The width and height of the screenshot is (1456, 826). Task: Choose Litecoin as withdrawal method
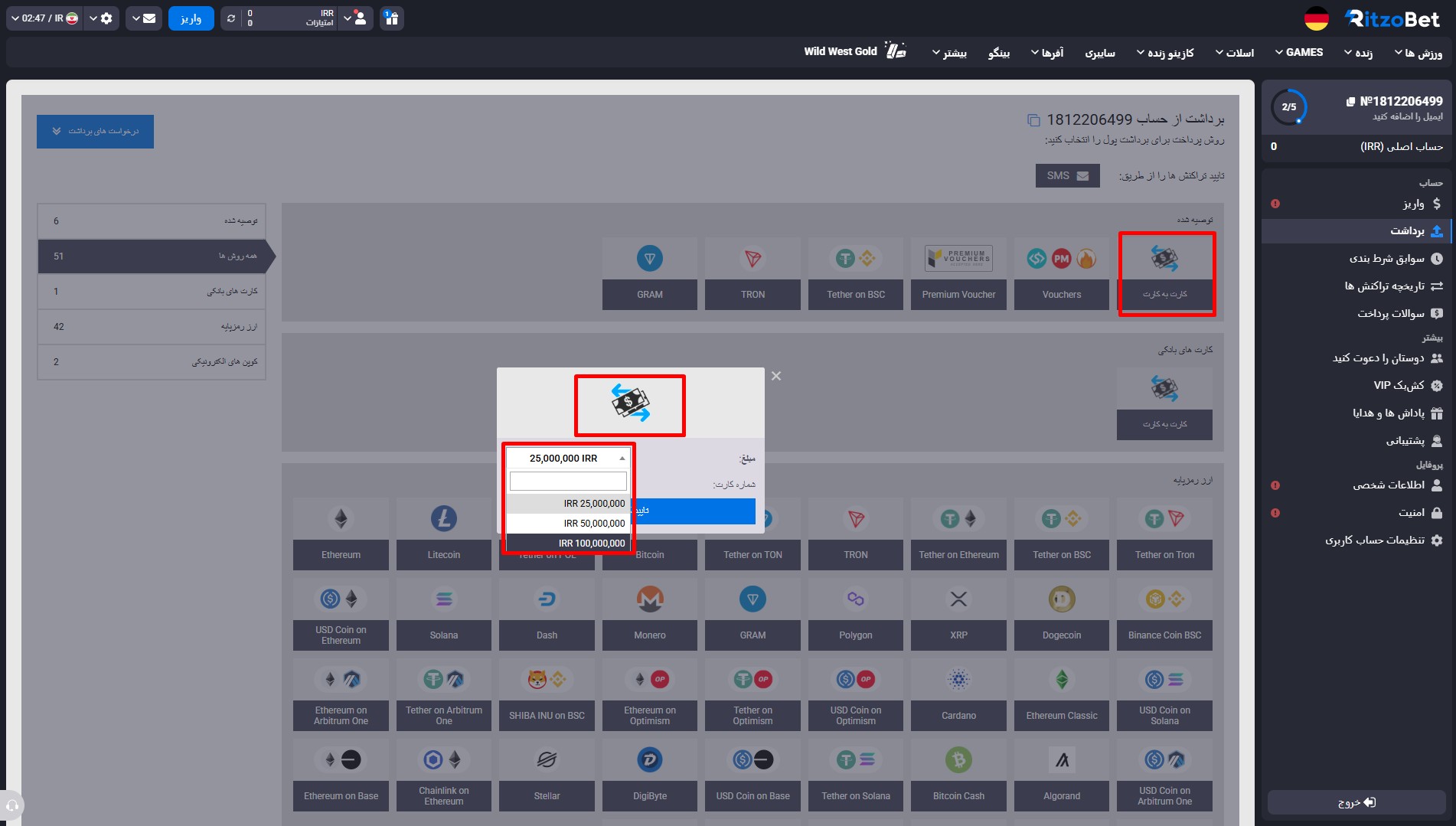pos(444,534)
